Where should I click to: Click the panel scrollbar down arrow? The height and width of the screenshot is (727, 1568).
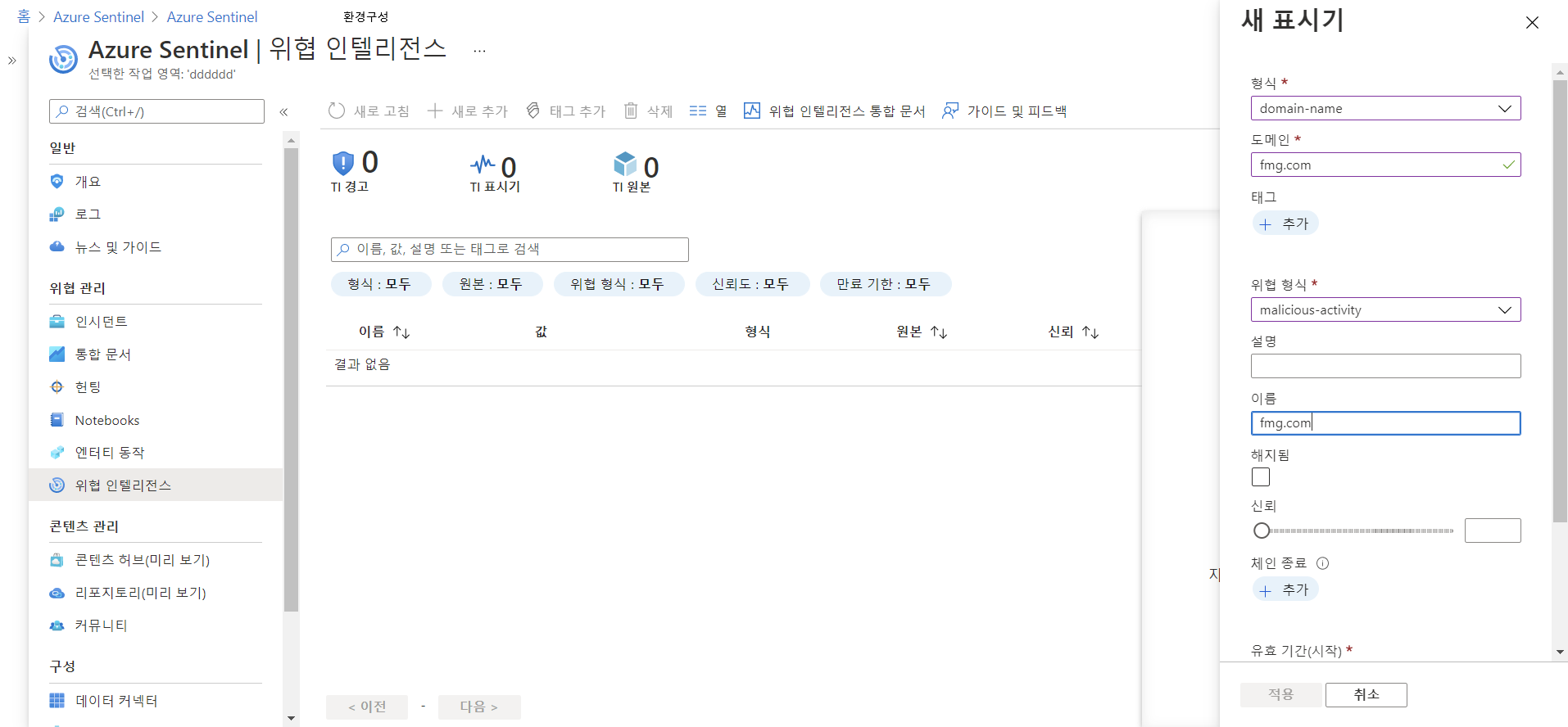tap(1560, 652)
